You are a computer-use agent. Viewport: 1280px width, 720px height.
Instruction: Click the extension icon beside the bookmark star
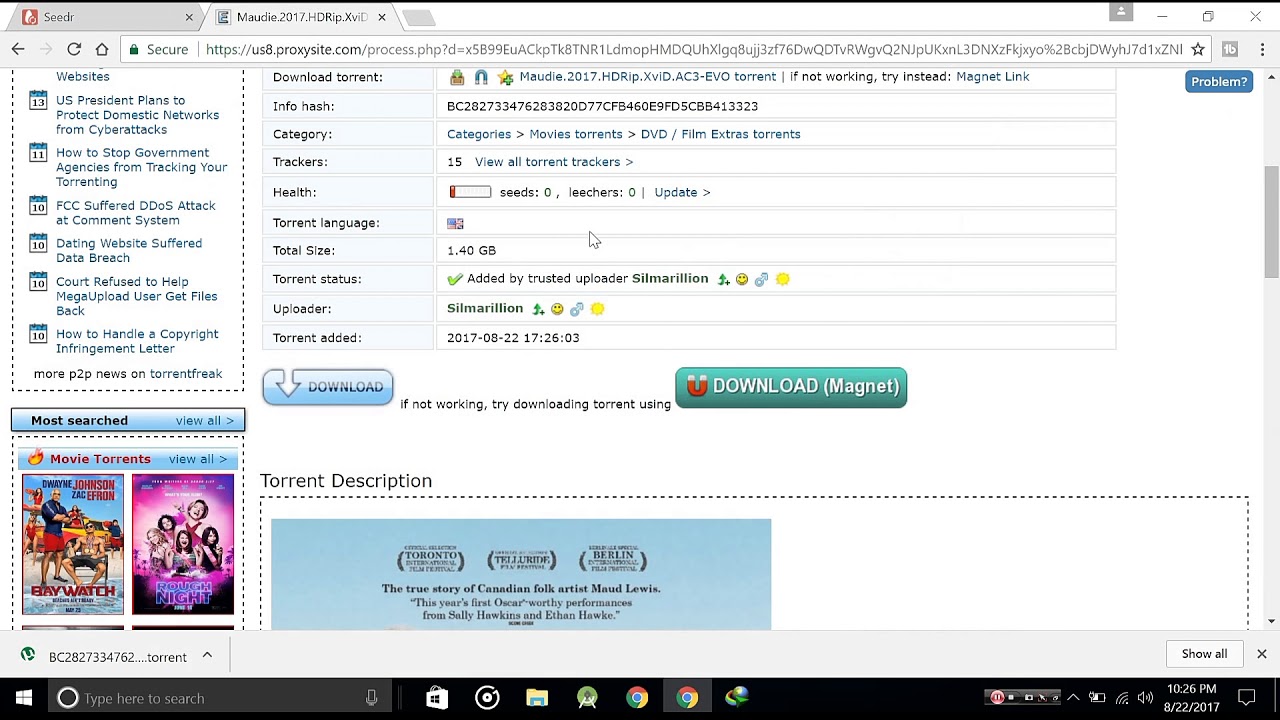pos(1230,49)
